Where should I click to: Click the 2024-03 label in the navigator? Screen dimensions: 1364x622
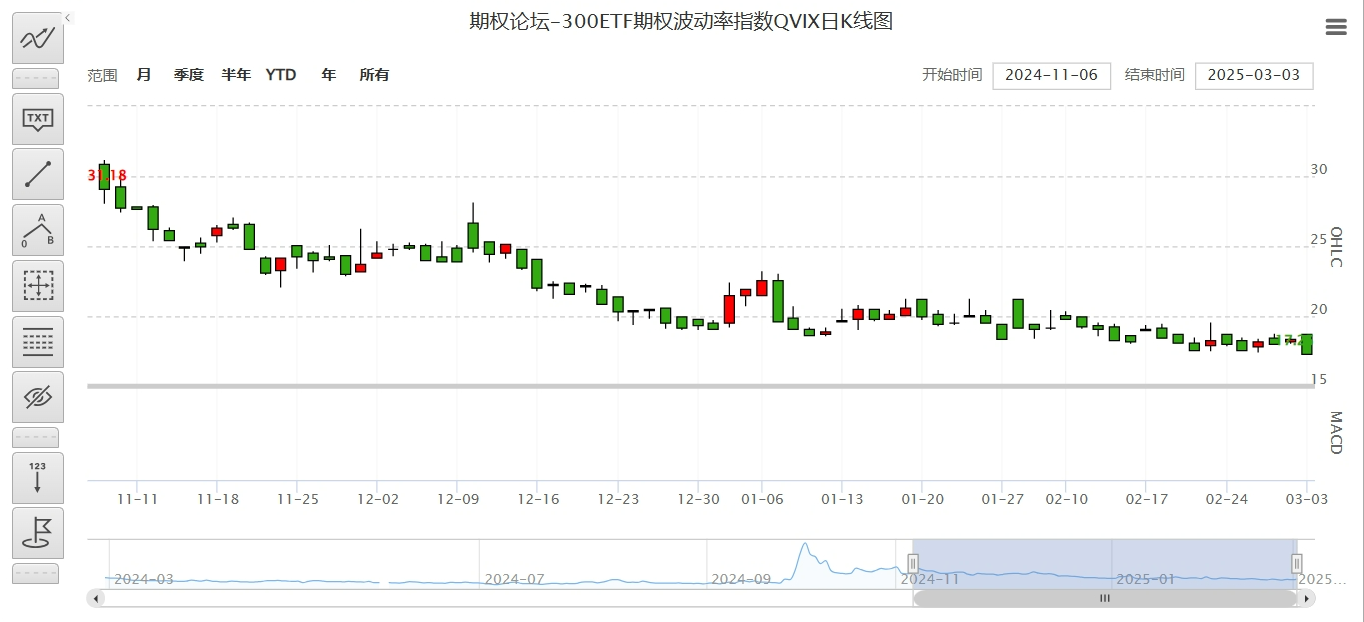coord(144,579)
